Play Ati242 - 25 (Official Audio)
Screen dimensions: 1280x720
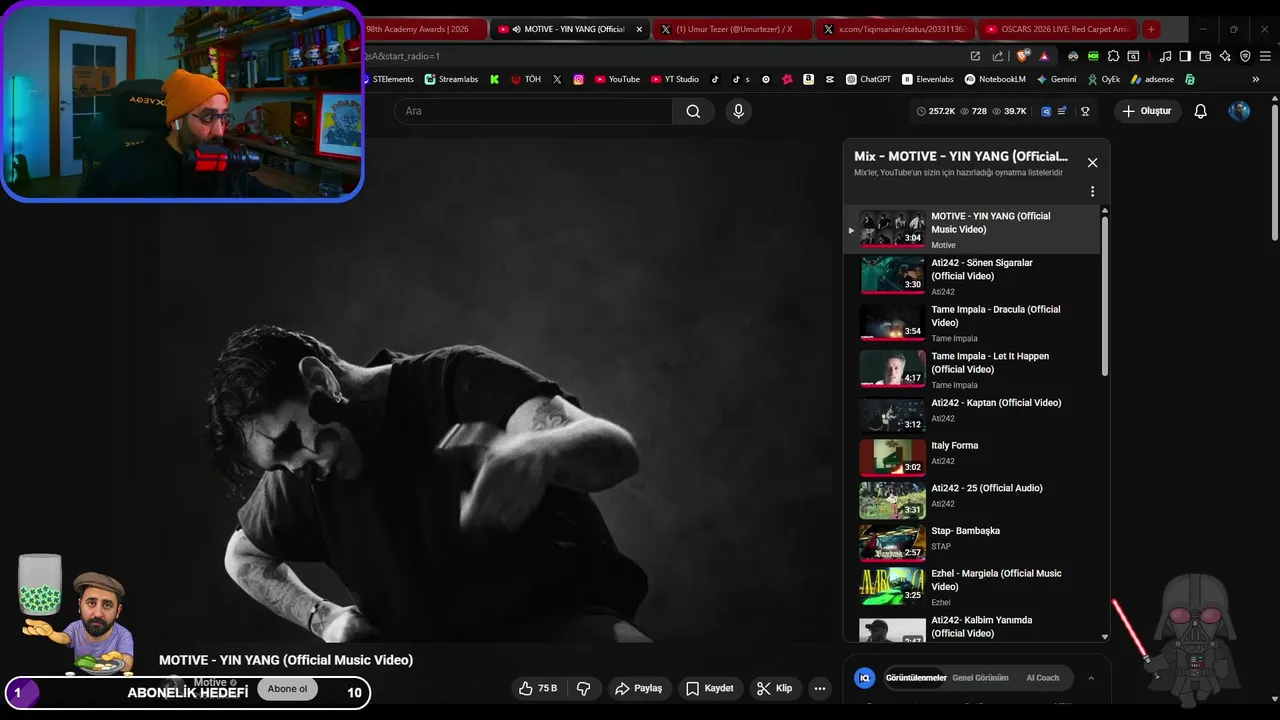971,500
